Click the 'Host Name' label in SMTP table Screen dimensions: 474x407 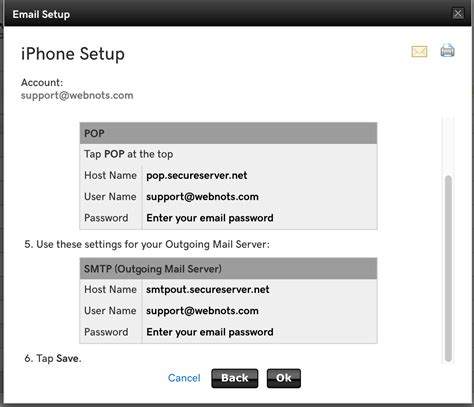point(110,289)
